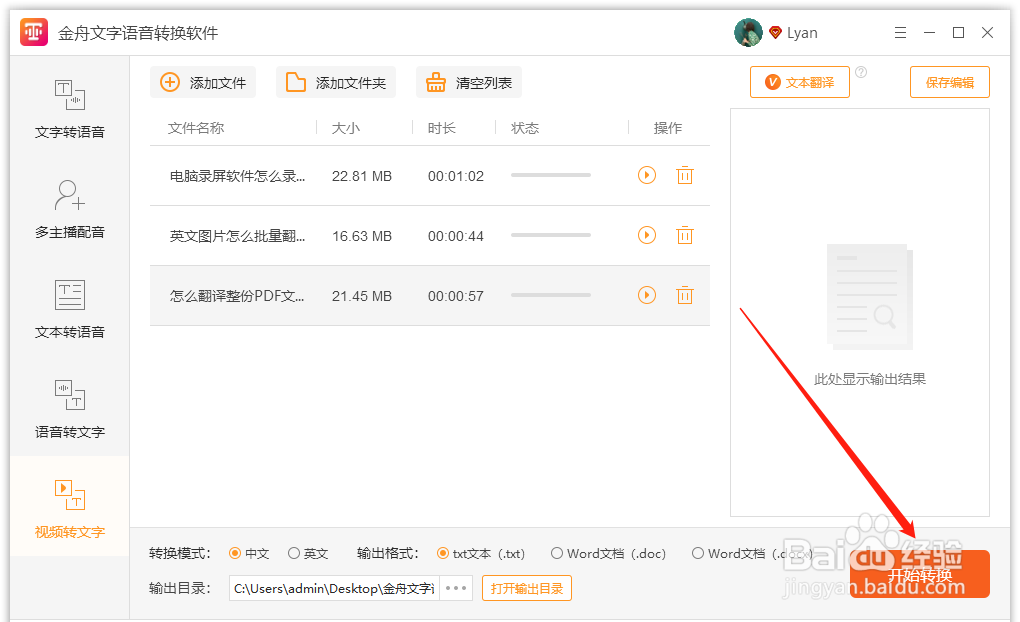
Task: Delete 英文图片怎么批量翻 using its trash icon
Action: pos(684,235)
